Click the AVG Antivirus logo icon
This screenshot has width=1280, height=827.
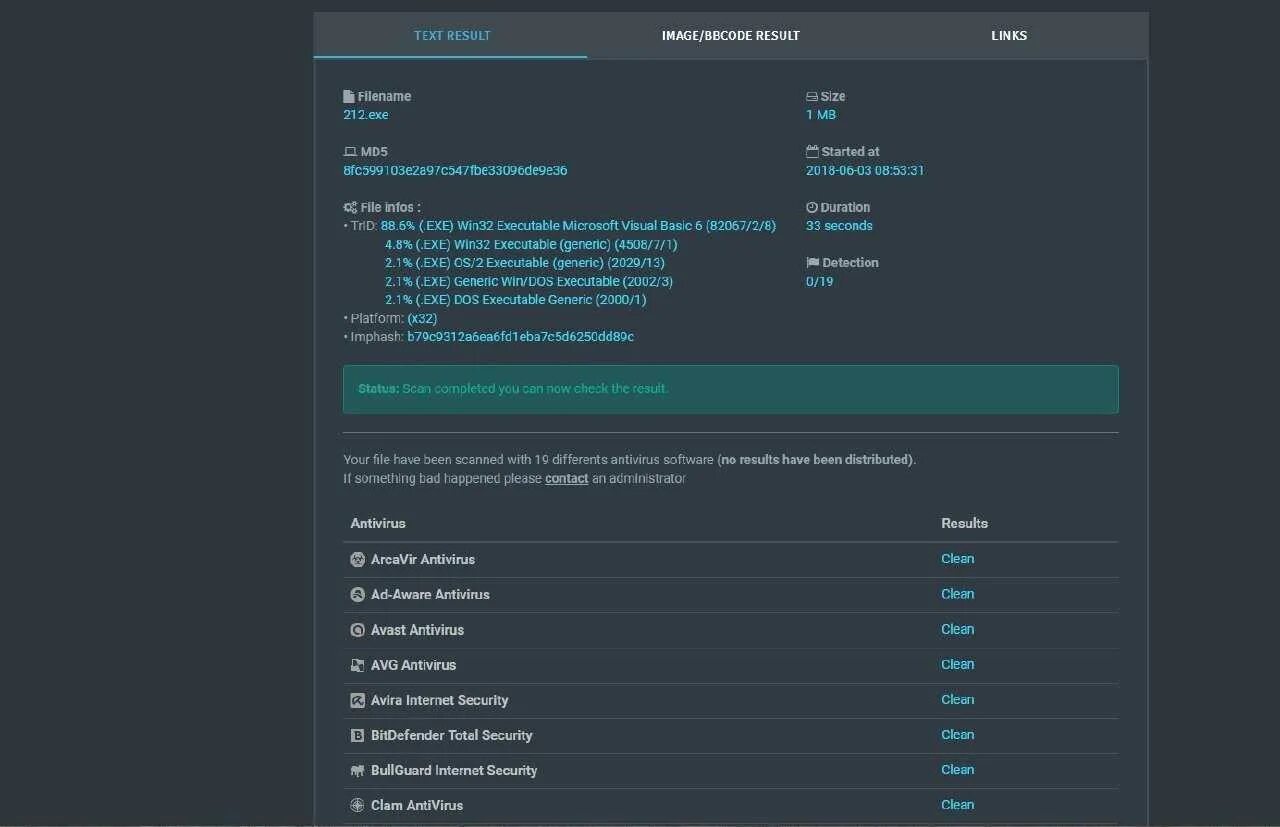click(357, 665)
